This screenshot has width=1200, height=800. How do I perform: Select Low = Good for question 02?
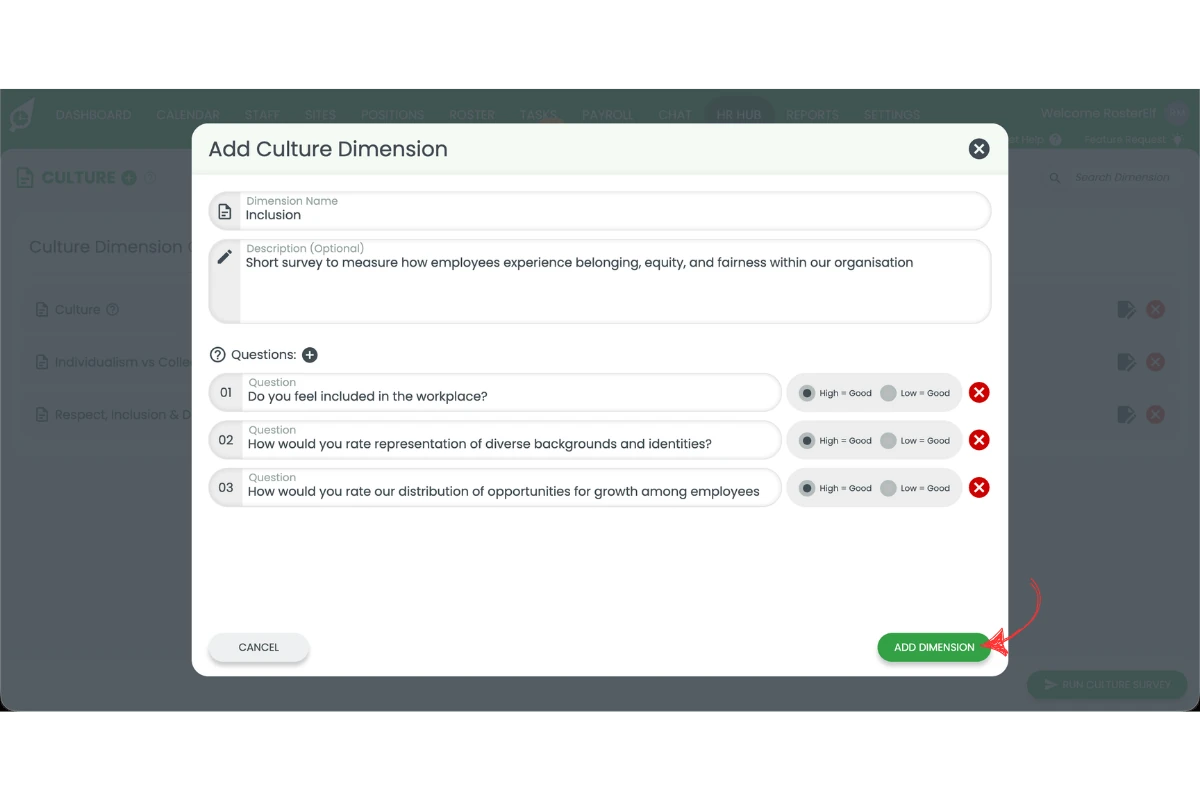888,441
